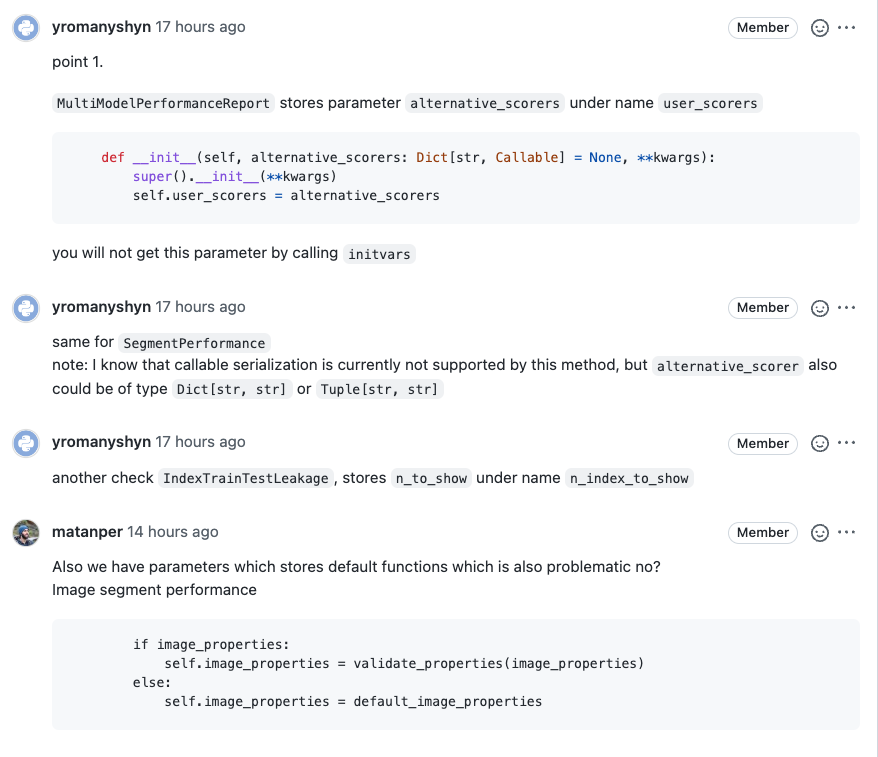Add emoji reaction to SegmentPerformance comment
Image resolution: width=878 pixels, height=757 pixels.
(820, 308)
